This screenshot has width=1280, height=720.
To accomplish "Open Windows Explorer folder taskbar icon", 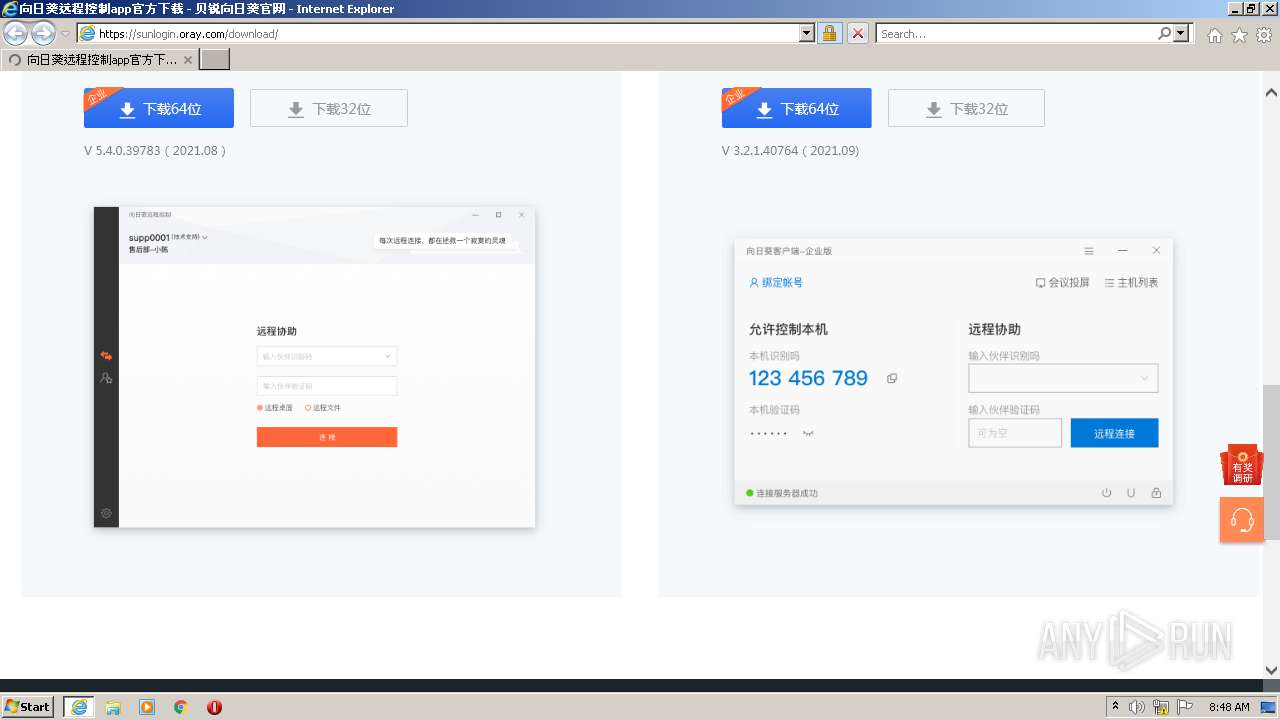I will click(x=113, y=707).
